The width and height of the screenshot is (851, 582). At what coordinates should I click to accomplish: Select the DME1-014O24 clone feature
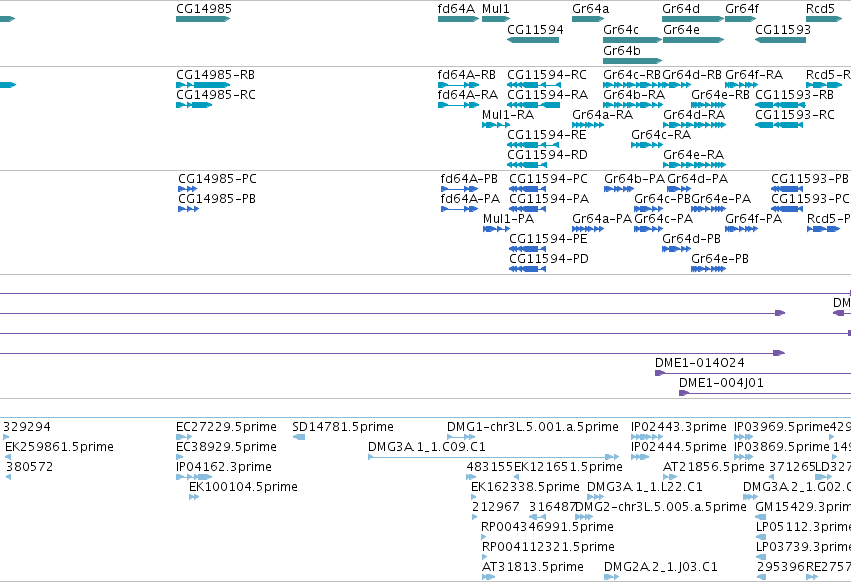753,373
